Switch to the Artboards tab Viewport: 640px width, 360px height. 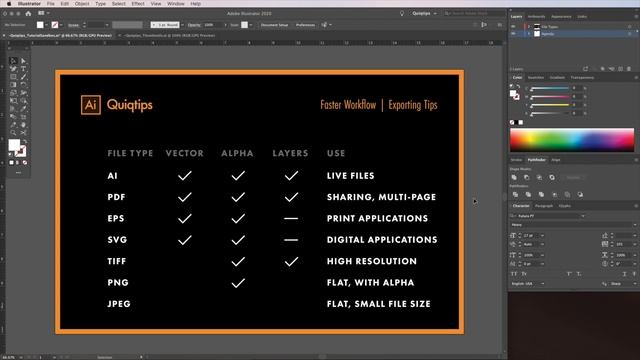pos(536,17)
